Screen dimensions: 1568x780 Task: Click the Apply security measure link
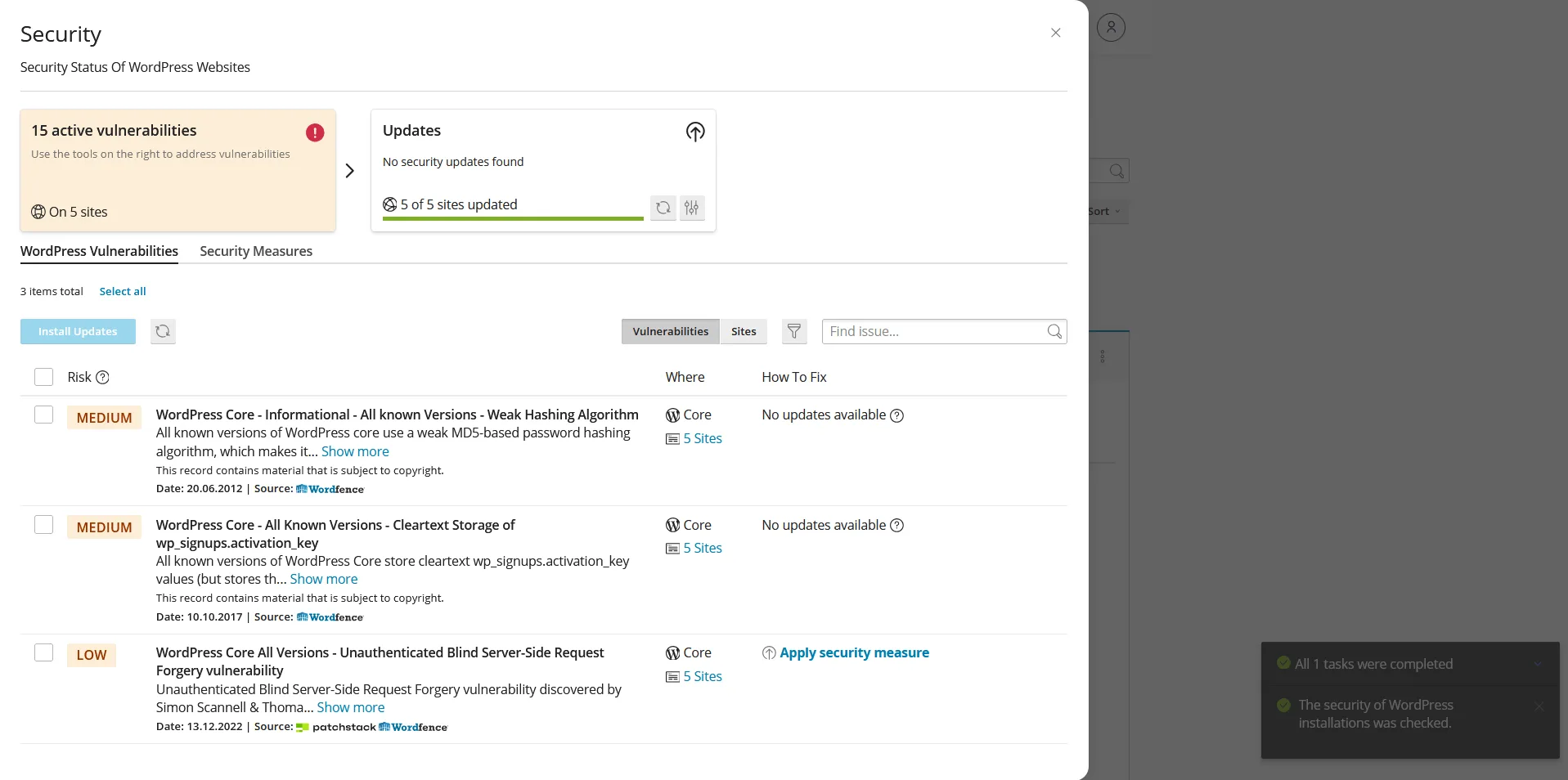click(x=853, y=652)
